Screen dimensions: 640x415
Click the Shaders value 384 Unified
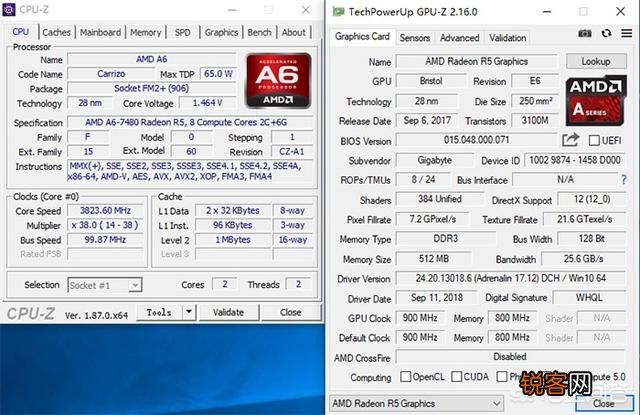(x=440, y=199)
